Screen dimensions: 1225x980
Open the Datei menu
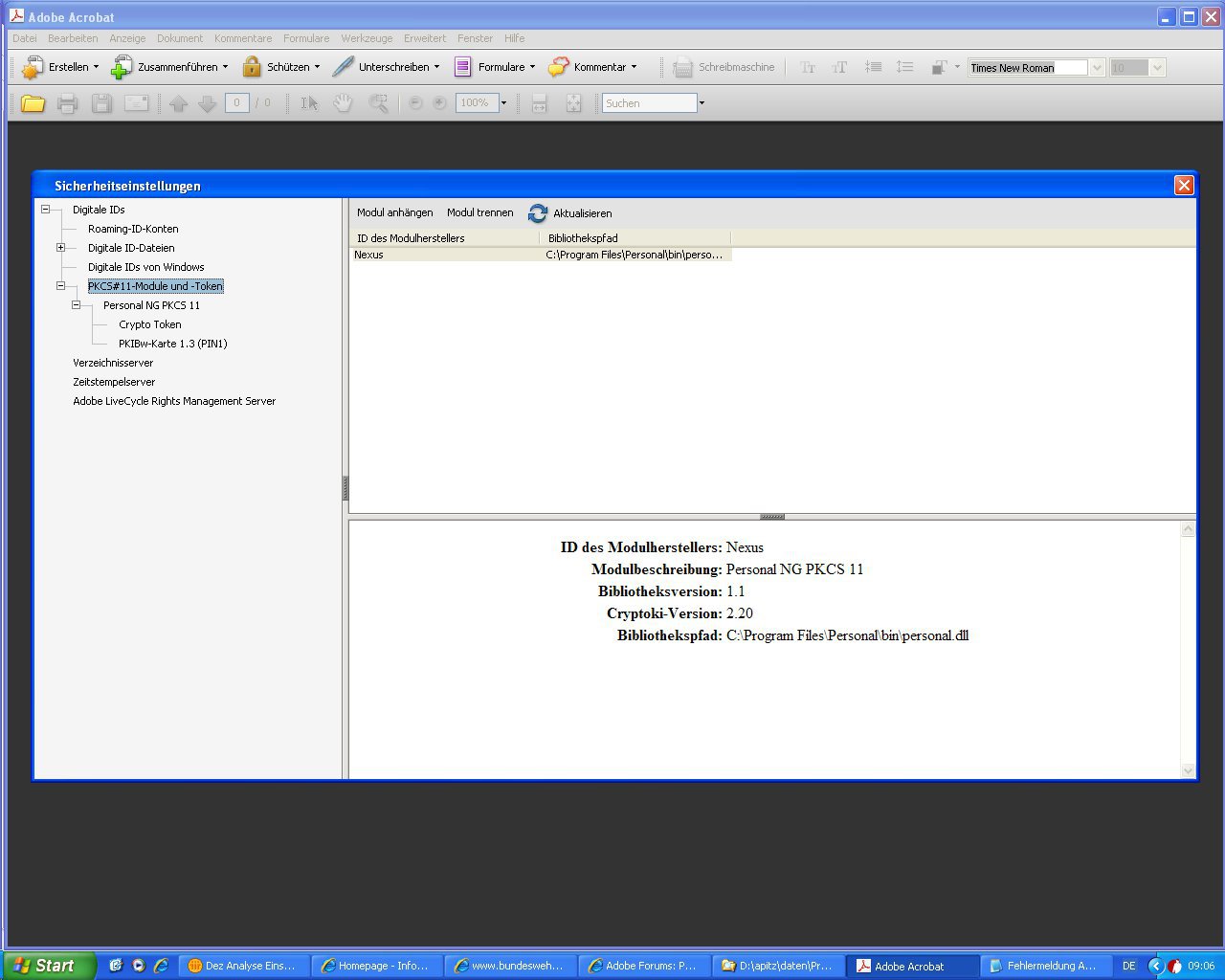[x=24, y=38]
